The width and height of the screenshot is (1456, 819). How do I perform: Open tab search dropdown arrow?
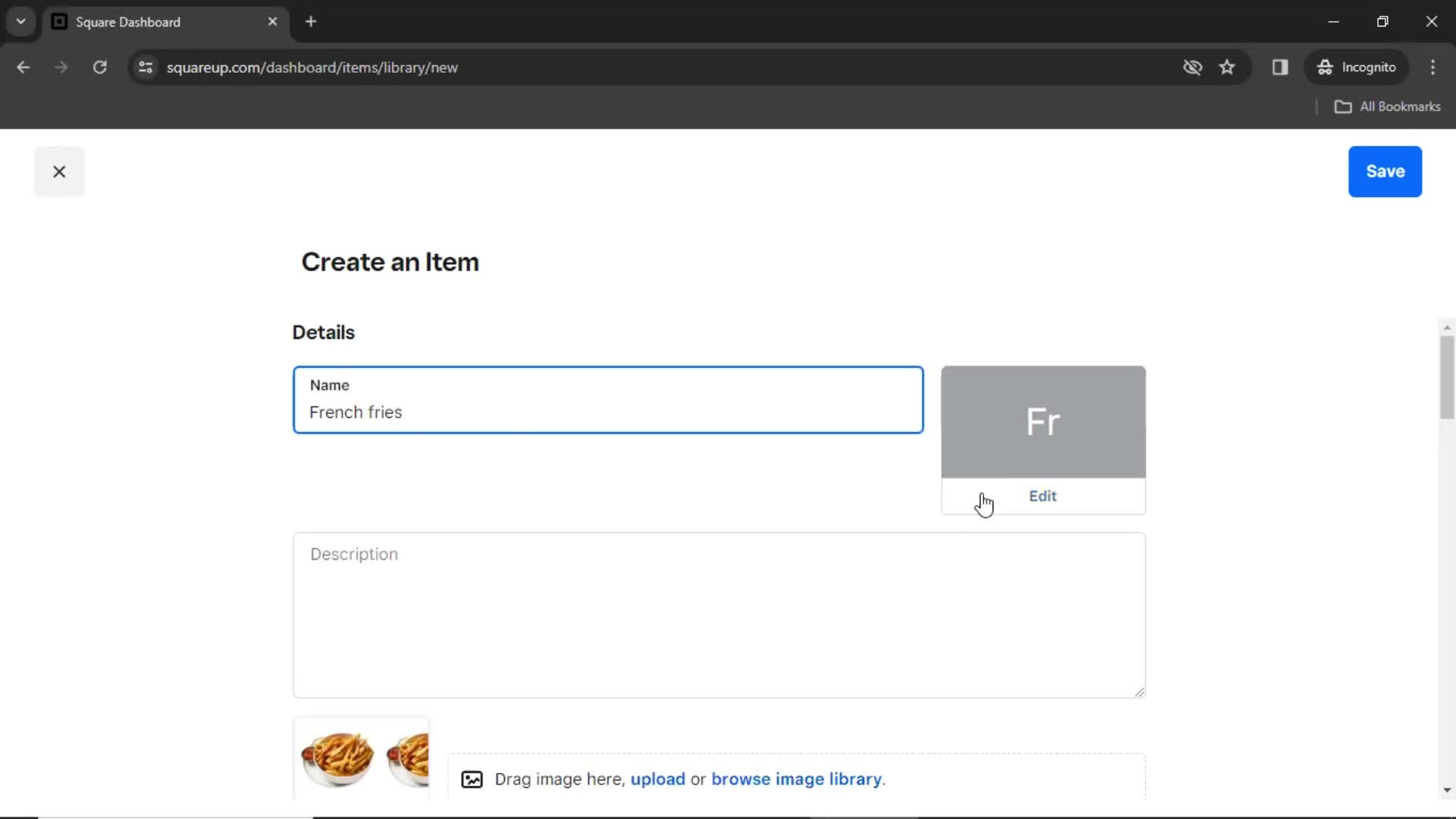coord(21,22)
